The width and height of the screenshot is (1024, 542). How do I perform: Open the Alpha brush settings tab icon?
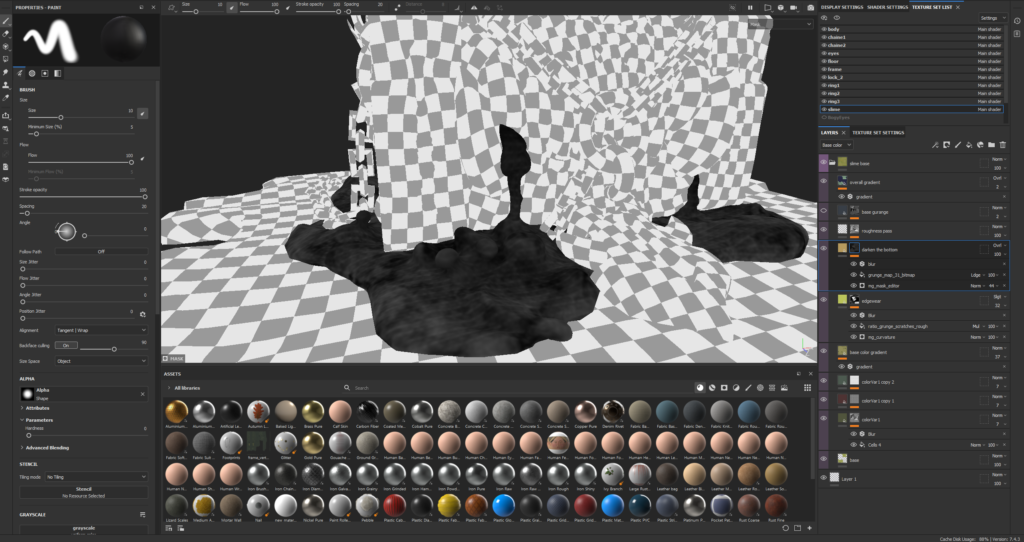click(x=32, y=74)
